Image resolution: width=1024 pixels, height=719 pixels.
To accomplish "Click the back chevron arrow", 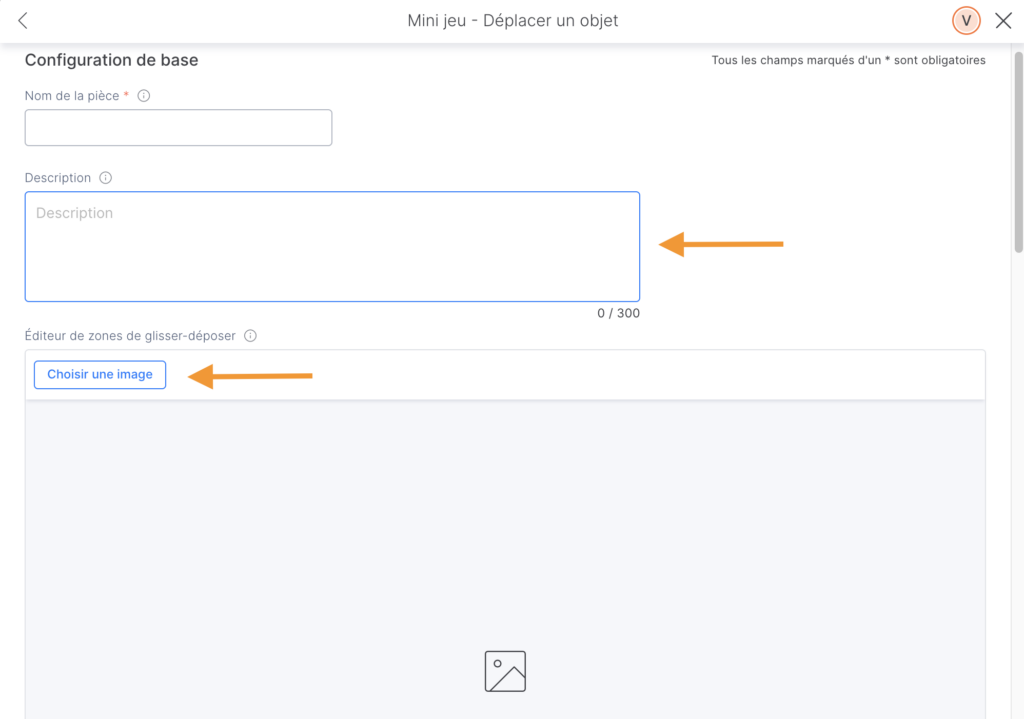I will pos(23,21).
